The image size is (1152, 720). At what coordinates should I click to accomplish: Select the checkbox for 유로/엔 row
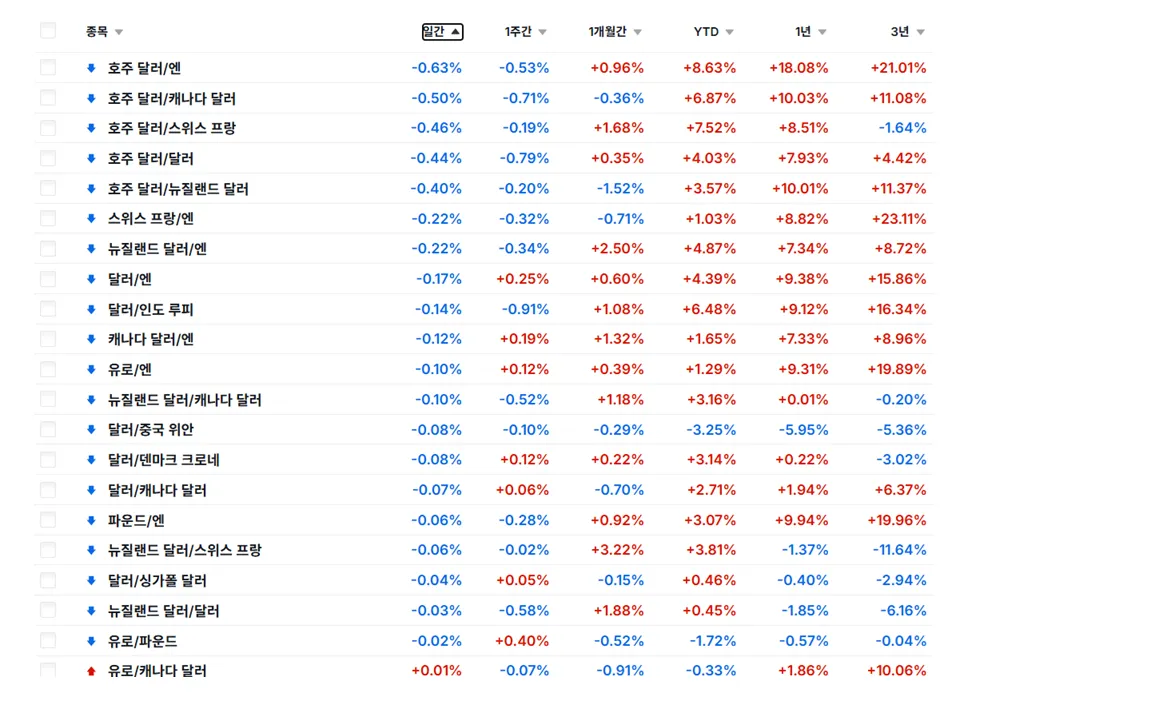pos(48,369)
